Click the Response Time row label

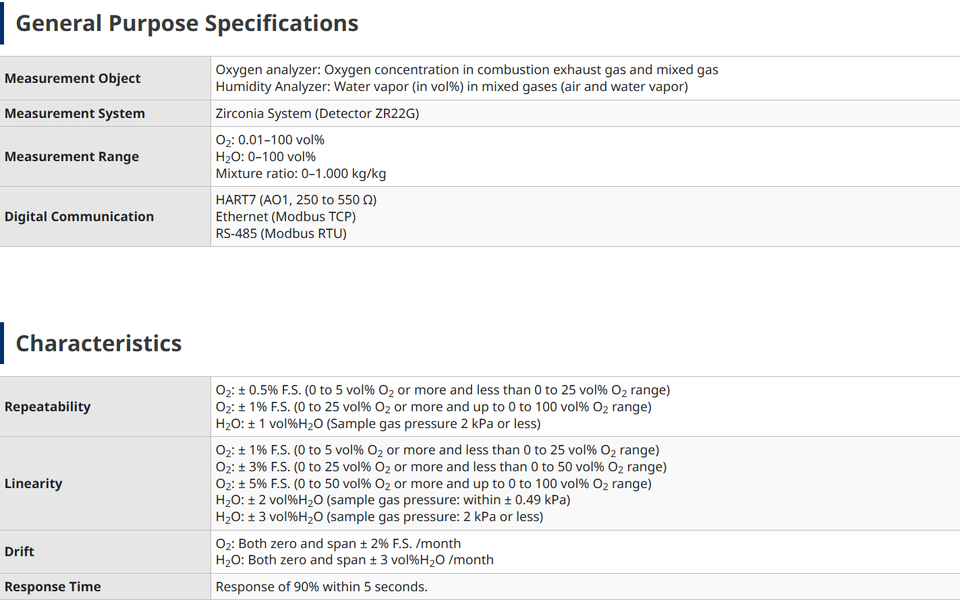point(53,587)
